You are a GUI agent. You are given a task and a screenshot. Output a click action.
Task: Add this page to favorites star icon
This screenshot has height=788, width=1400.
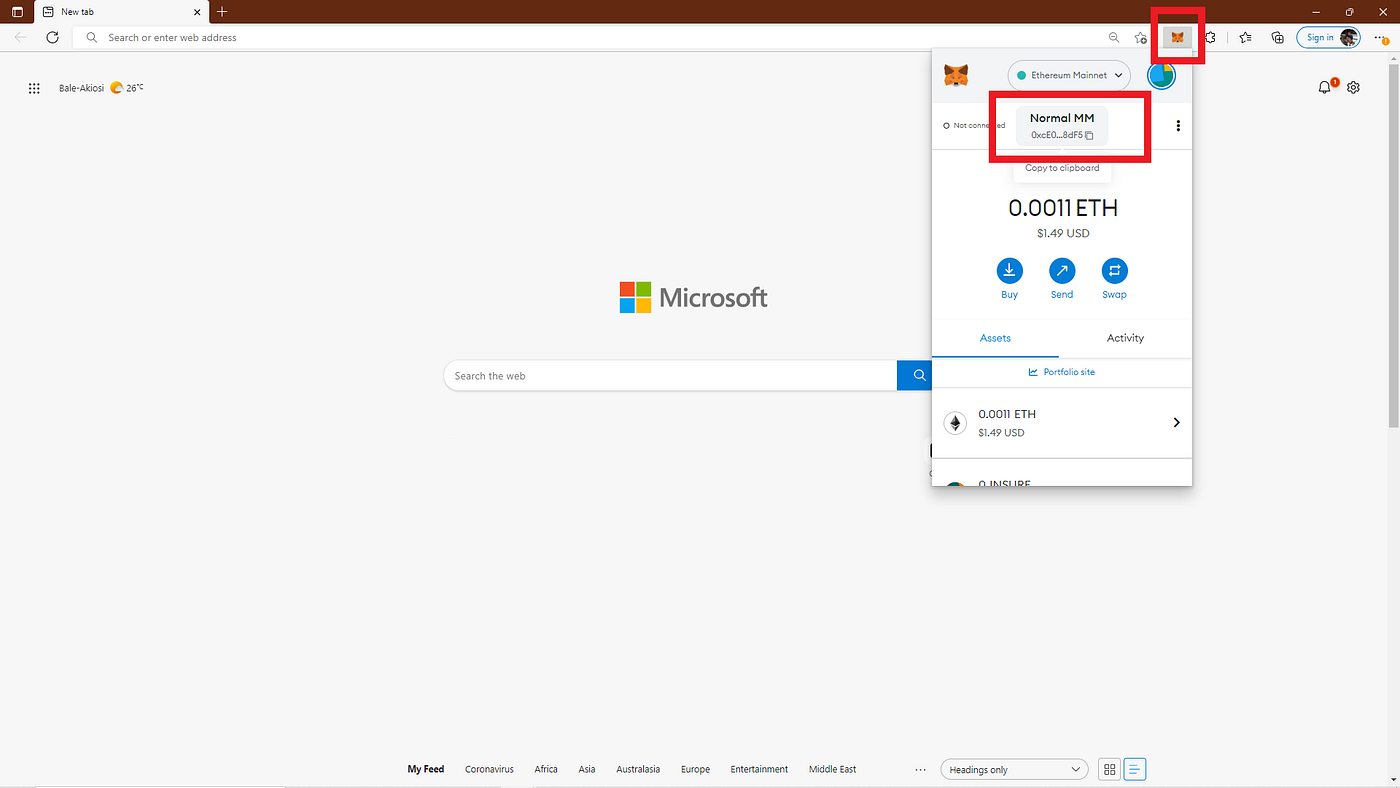(1141, 37)
